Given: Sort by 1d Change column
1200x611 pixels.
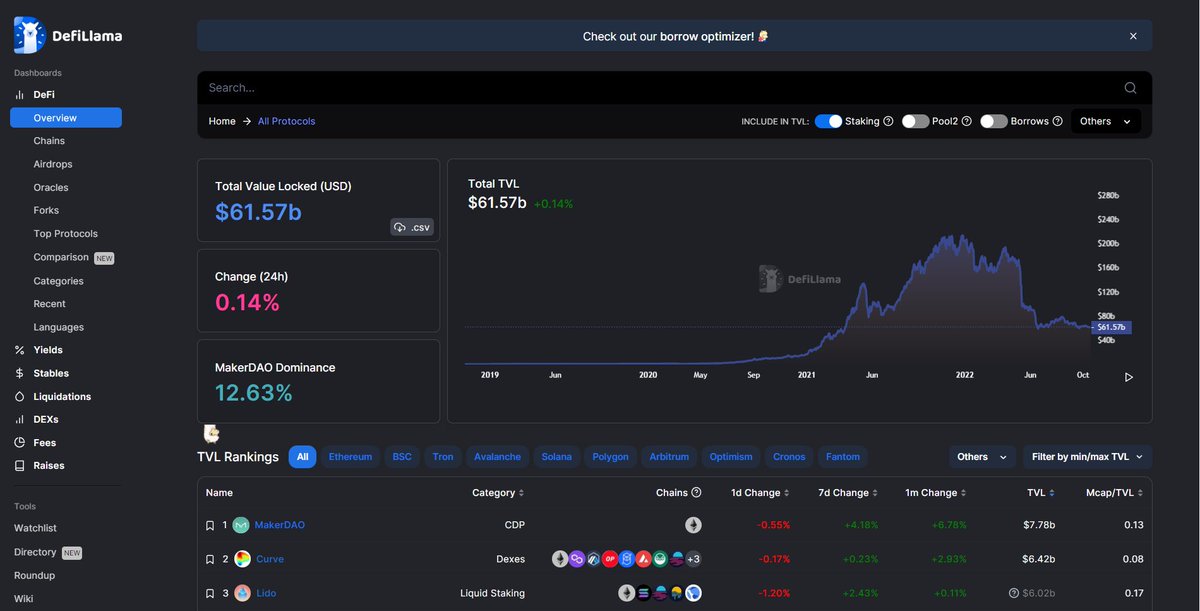Looking at the screenshot, I should click(760, 493).
